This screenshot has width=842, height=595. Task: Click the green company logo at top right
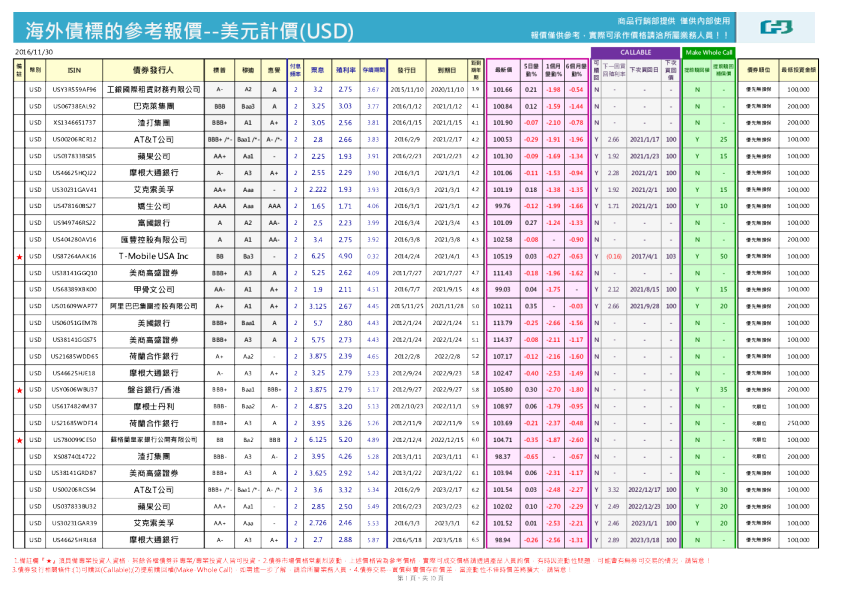pos(776,27)
